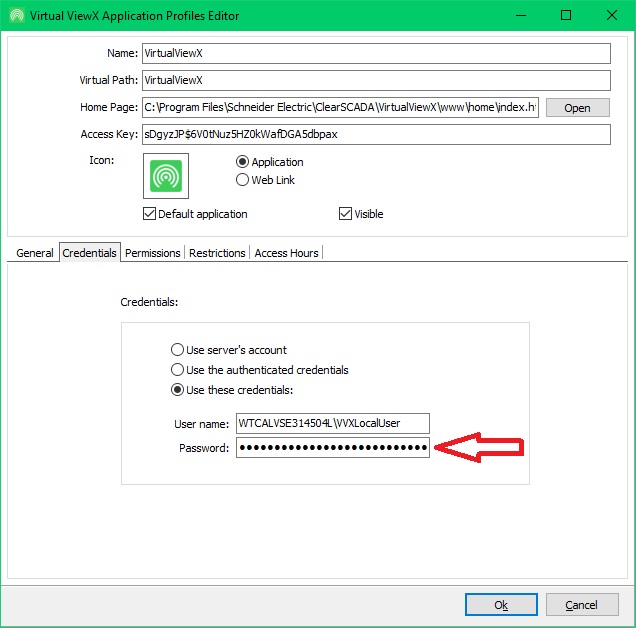Maximize the Profiles Editor window

566,15
